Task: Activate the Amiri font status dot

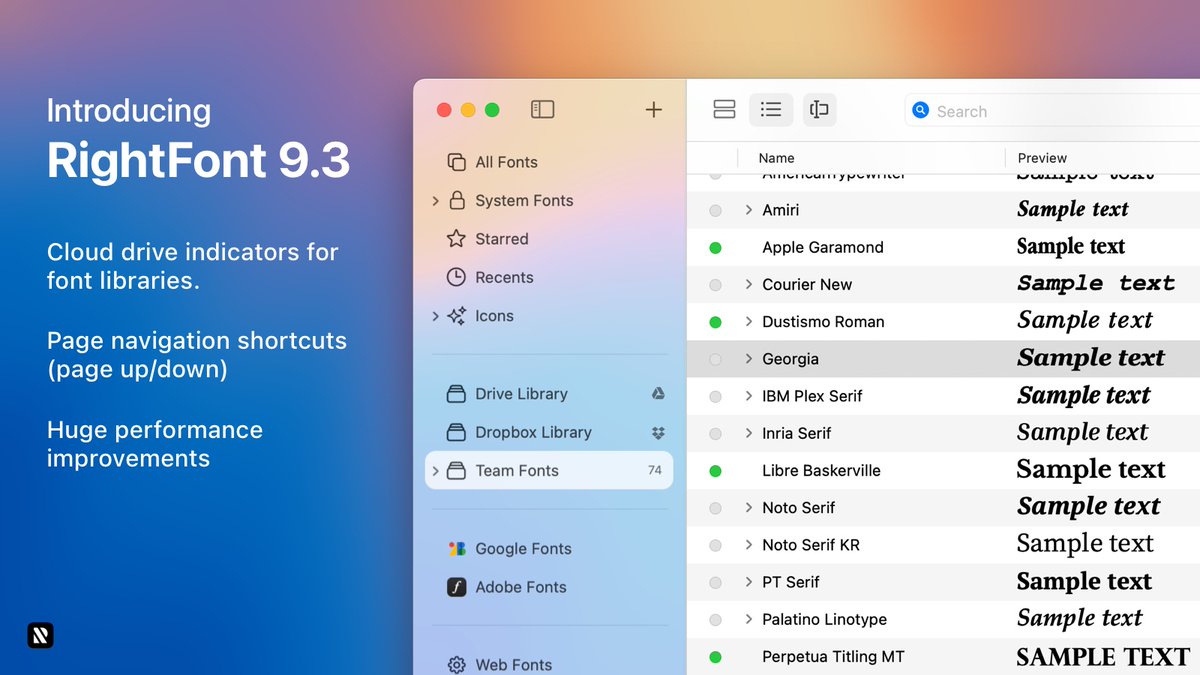Action: (x=715, y=210)
